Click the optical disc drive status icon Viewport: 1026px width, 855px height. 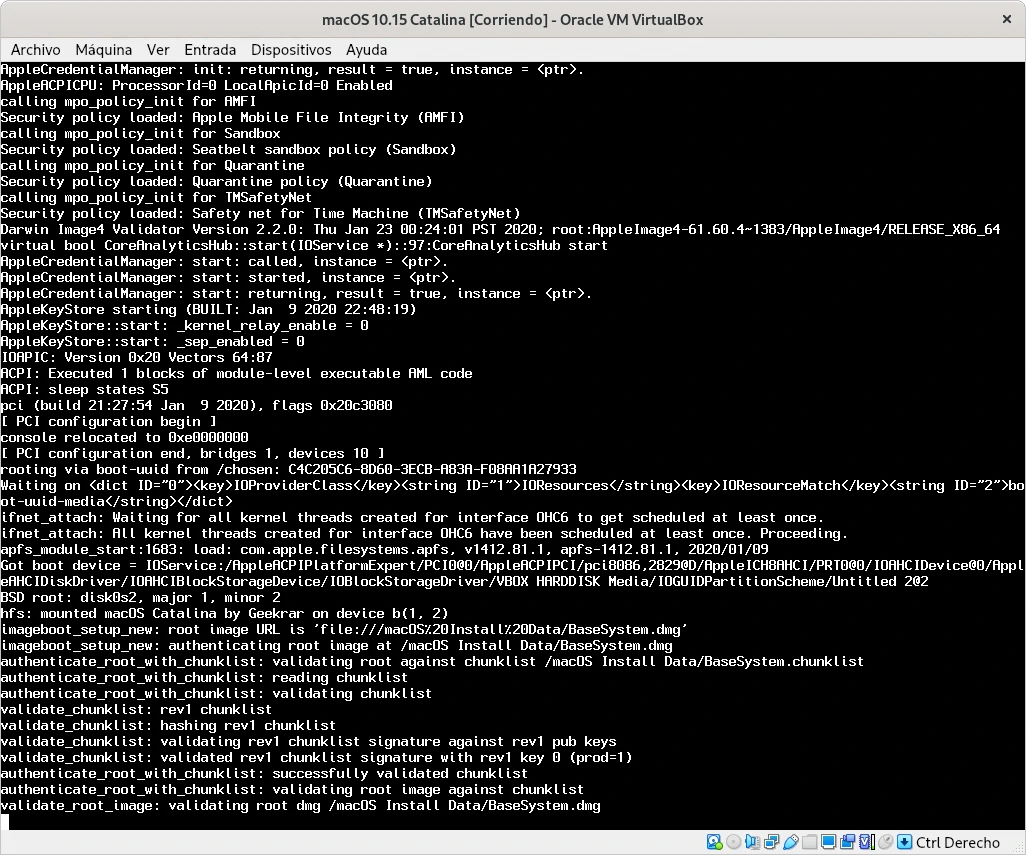point(734,843)
